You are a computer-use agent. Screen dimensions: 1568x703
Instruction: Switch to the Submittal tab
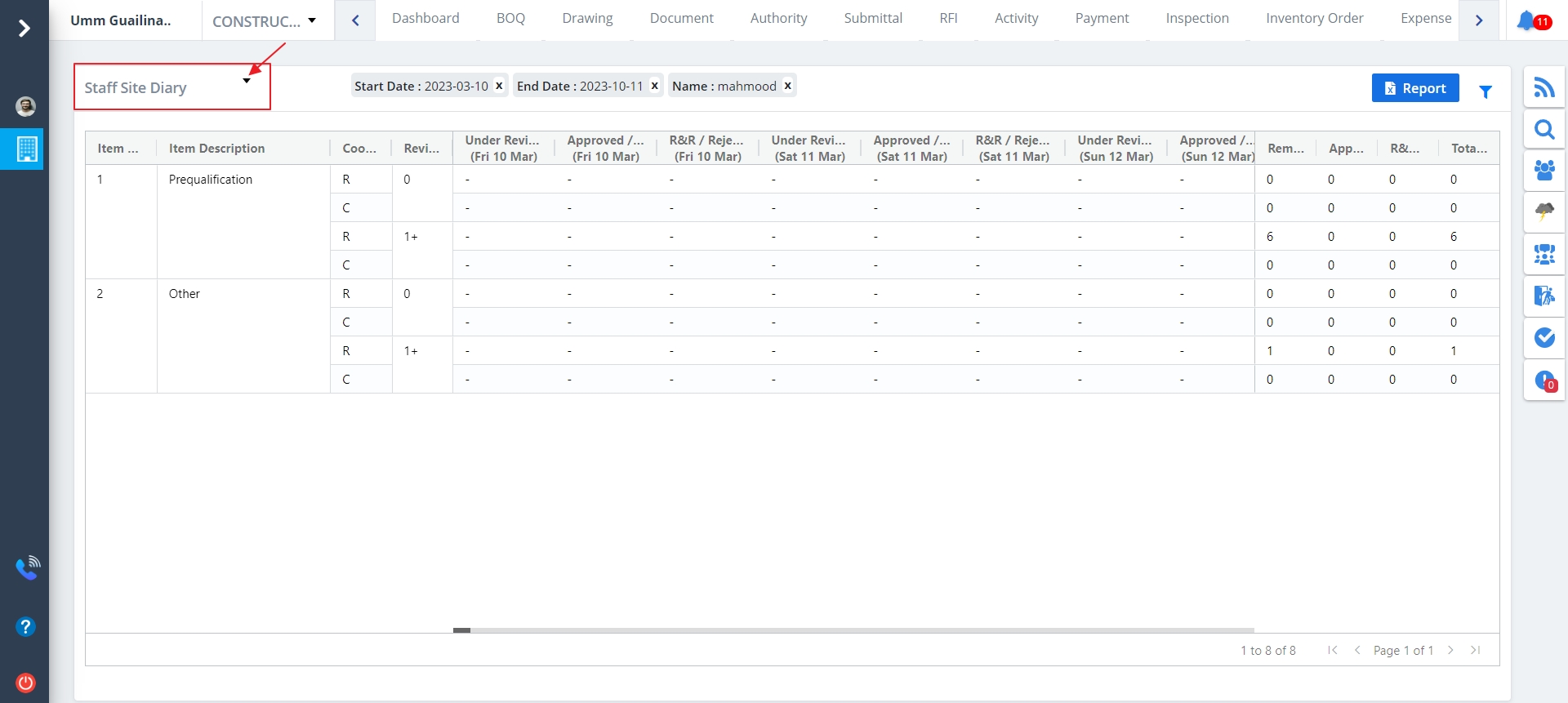pyautogui.click(x=872, y=18)
